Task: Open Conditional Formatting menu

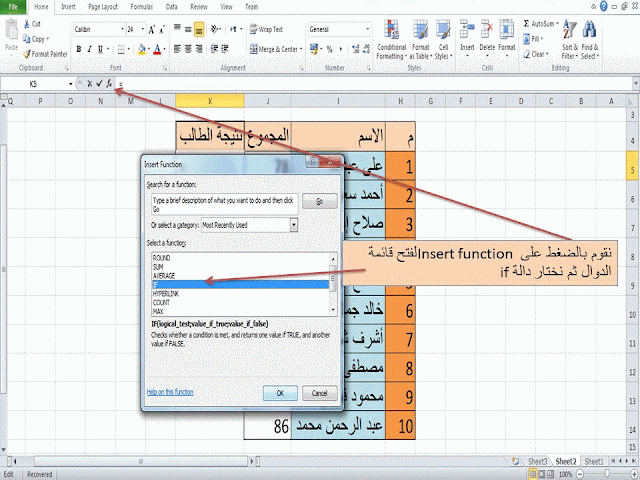Action: click(391, 40)
